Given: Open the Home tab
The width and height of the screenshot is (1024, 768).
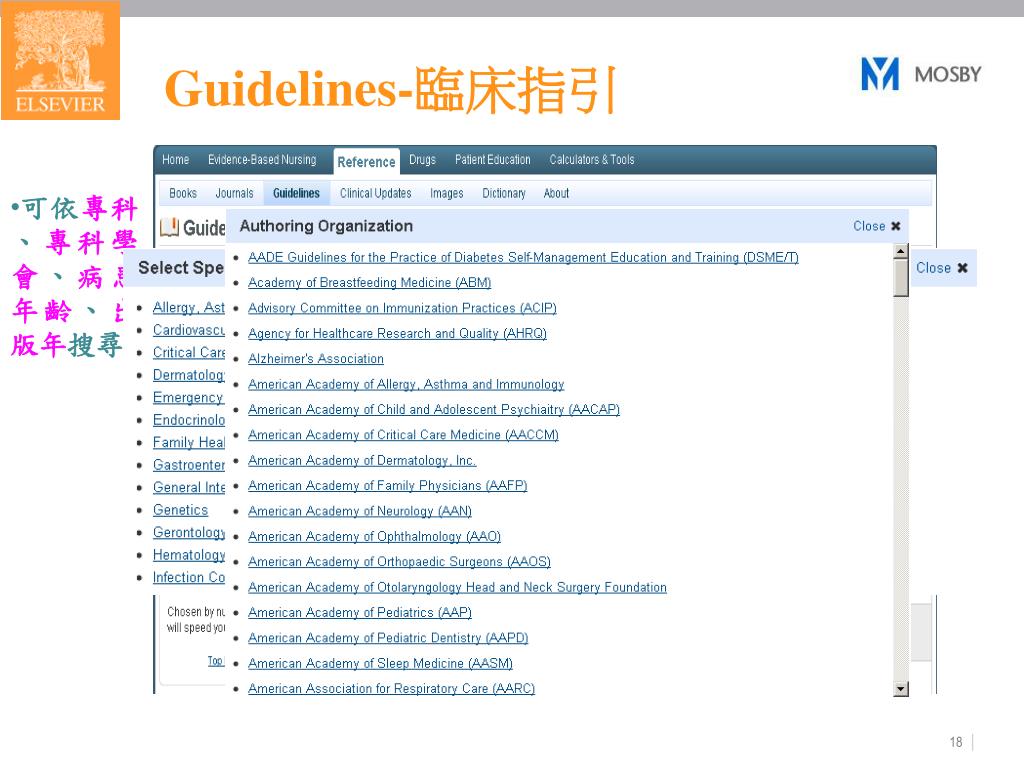Looking at the screenshot, I should coord(176,159).
